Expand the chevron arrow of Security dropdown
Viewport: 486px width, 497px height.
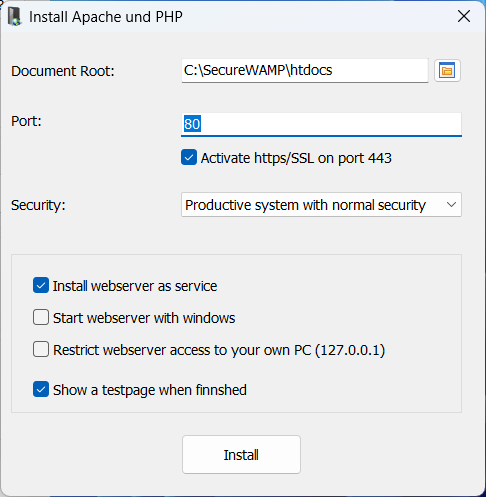(451, 205)
